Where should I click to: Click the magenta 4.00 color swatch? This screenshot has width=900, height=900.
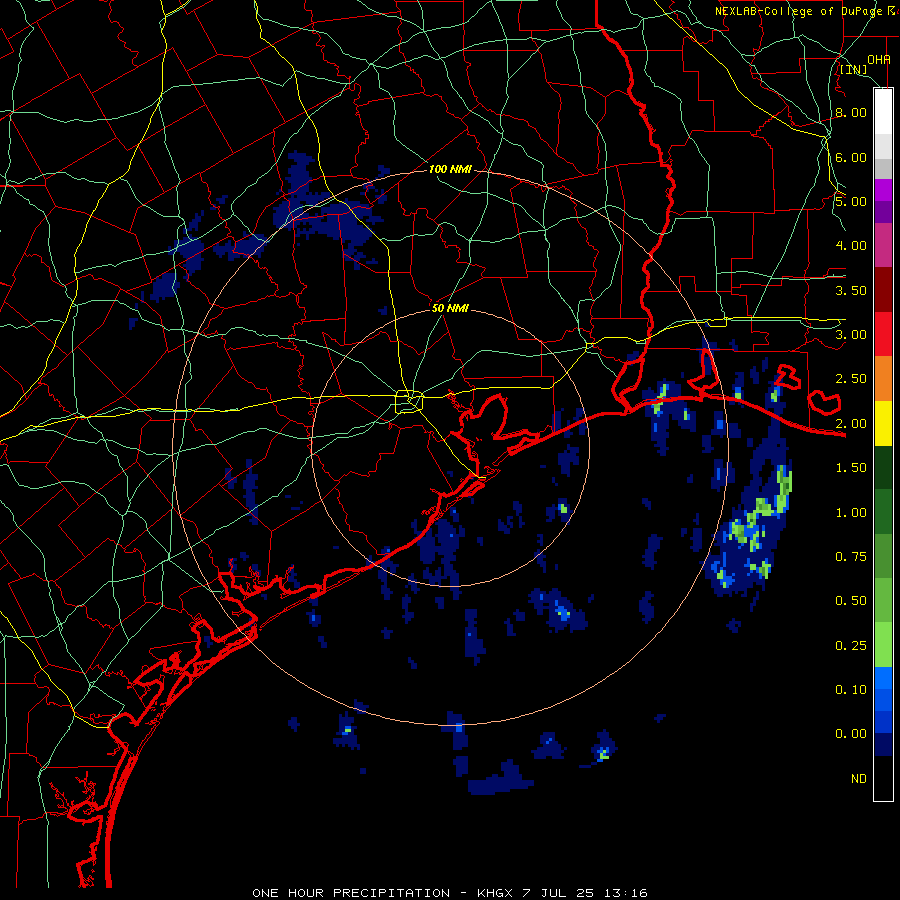click(883, 246)
